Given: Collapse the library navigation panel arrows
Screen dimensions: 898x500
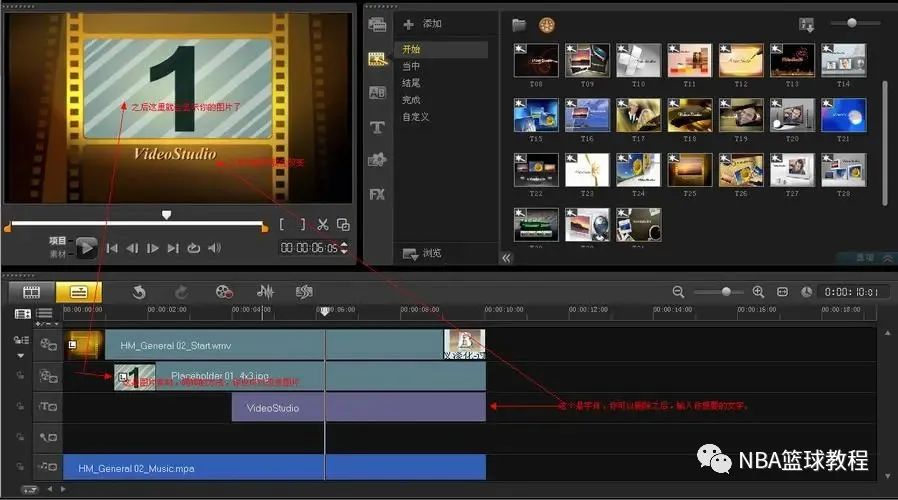Looking at the screenshot, I should (x=506, y=258).
